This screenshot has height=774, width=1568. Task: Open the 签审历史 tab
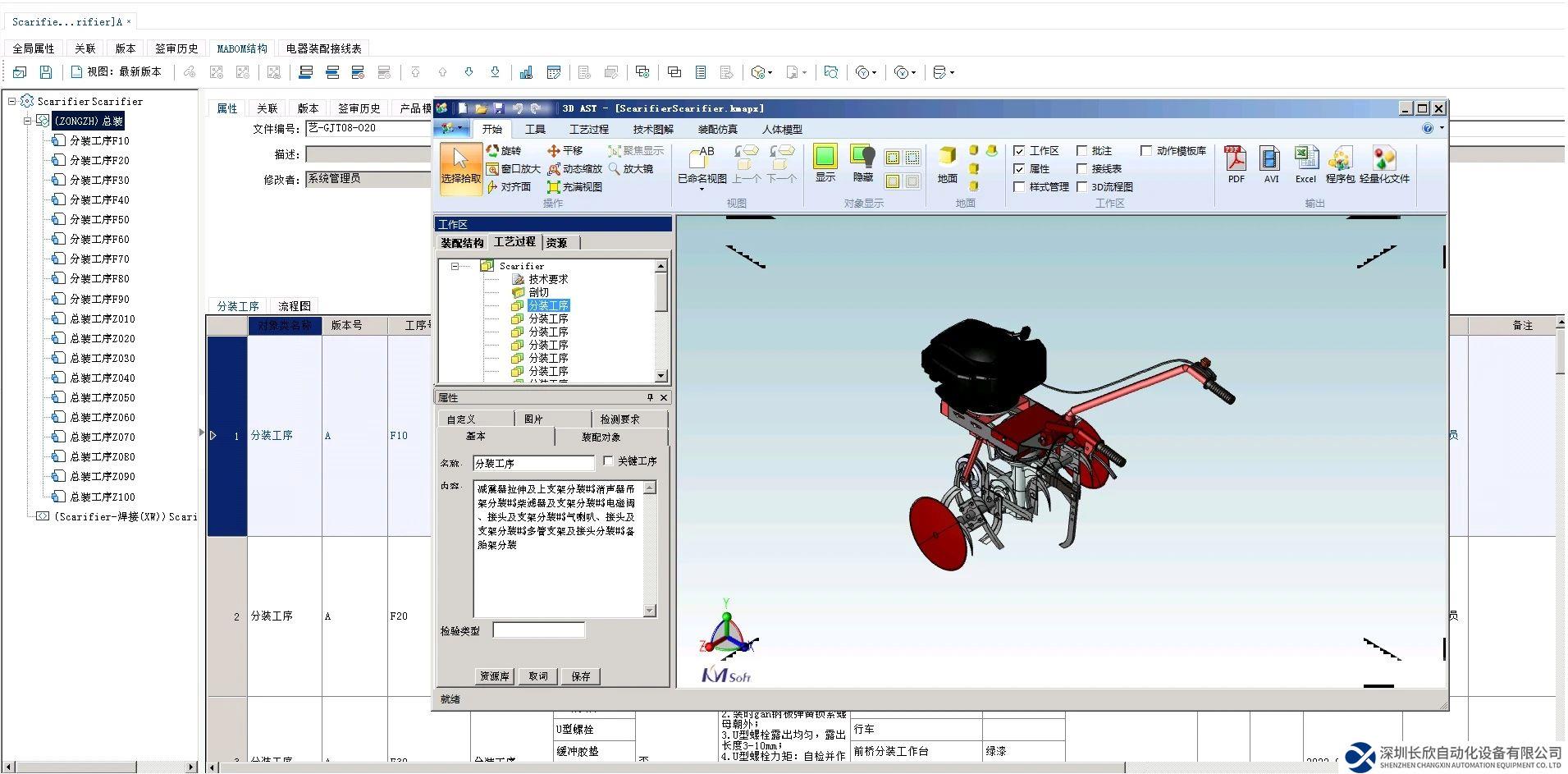click(x=176, y=48)
